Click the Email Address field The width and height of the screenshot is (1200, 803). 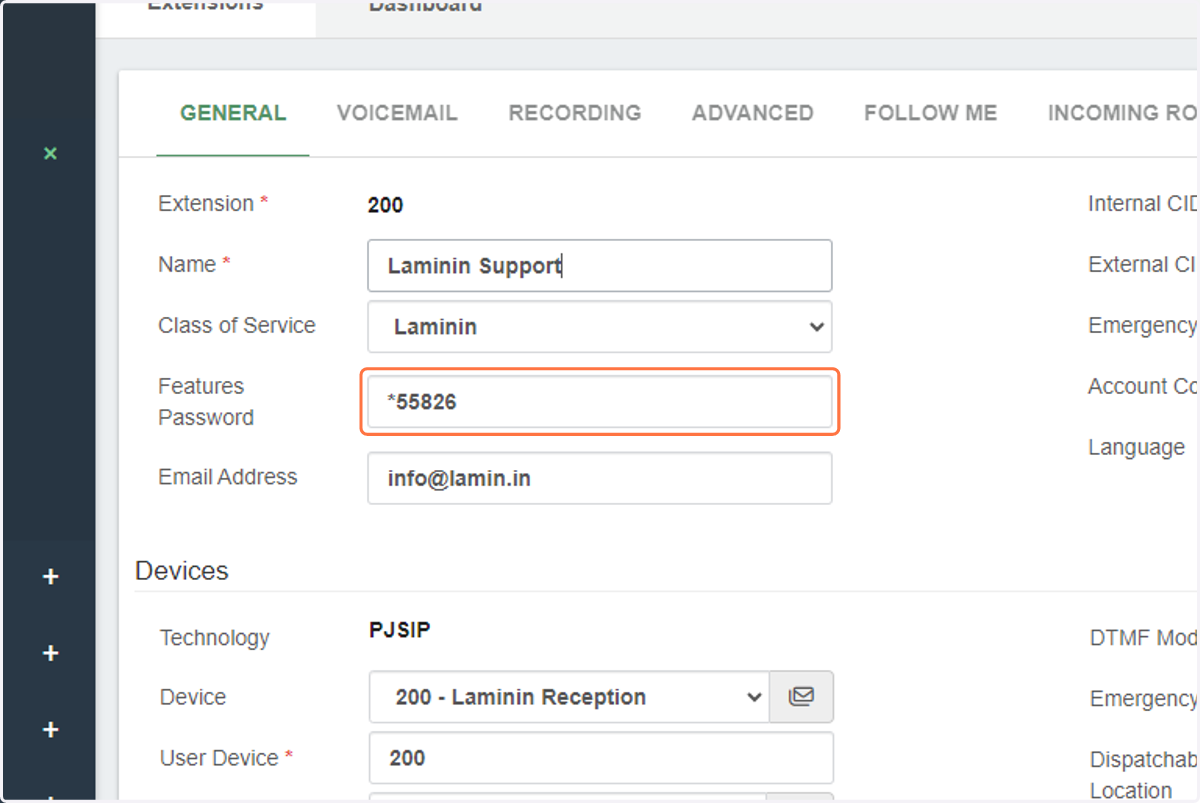[600, 478]
